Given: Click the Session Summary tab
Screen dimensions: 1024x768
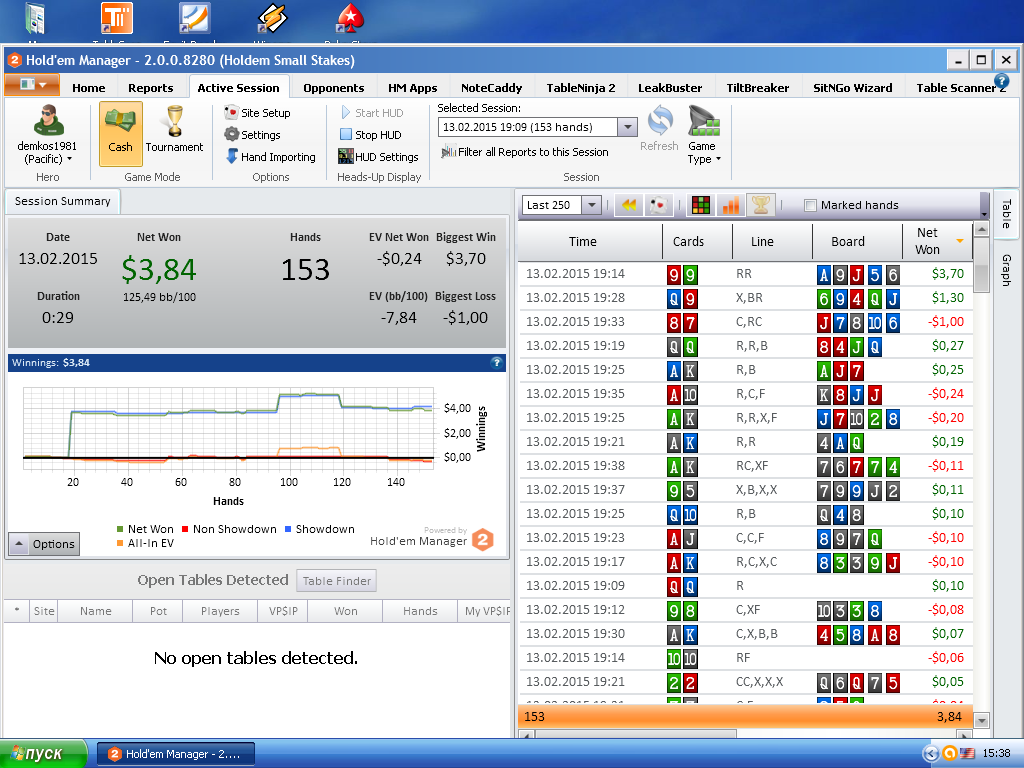Looking at the screenshot, I should [63, 201].
